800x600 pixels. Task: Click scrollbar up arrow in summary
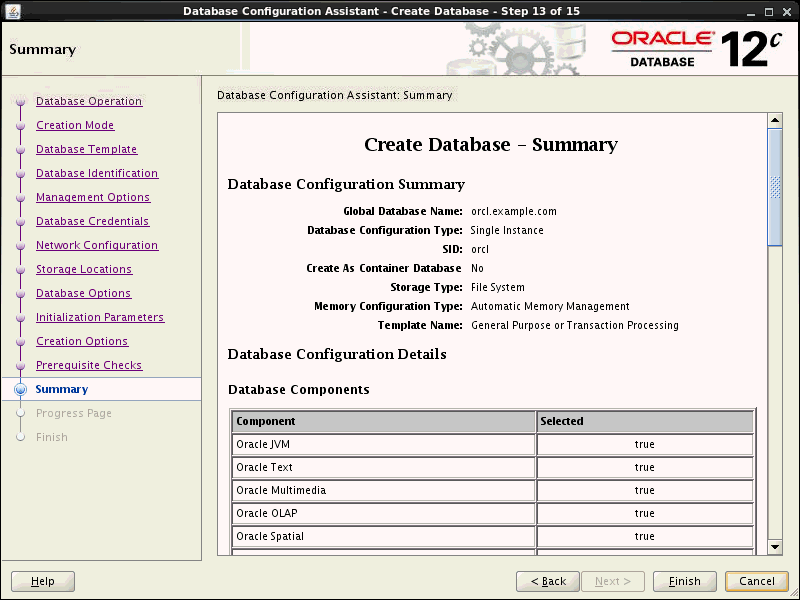[x=775, y=121]
